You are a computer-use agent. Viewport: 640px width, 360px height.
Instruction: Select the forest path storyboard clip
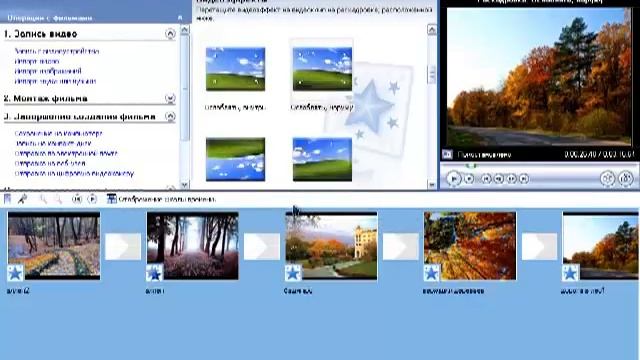tap(54, 245)
